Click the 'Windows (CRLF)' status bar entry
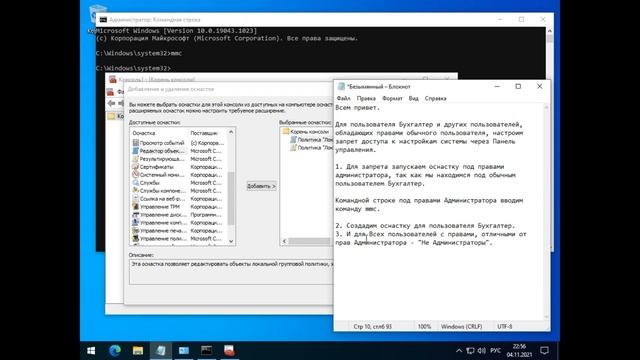The width and height of the screenshot is (640, 360). click(461, 327)
